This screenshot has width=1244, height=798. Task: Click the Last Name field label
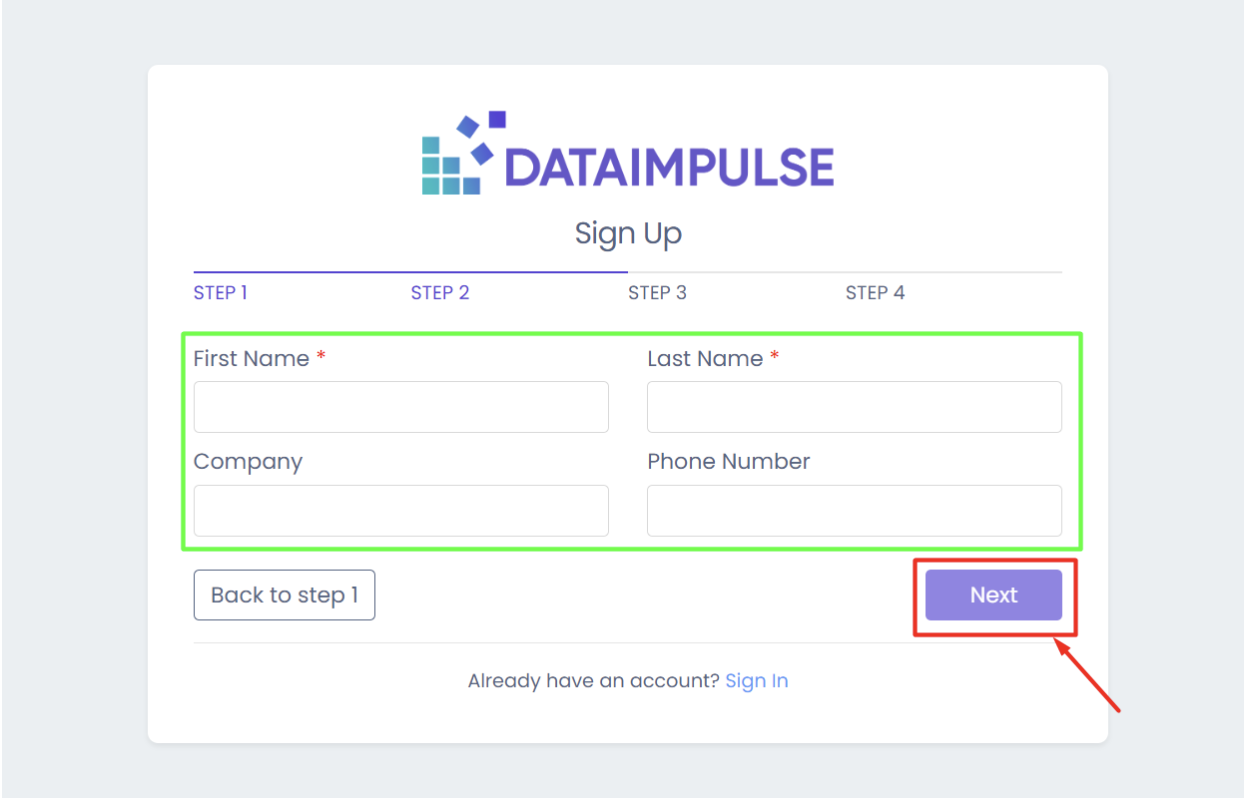tap(705, 359)
